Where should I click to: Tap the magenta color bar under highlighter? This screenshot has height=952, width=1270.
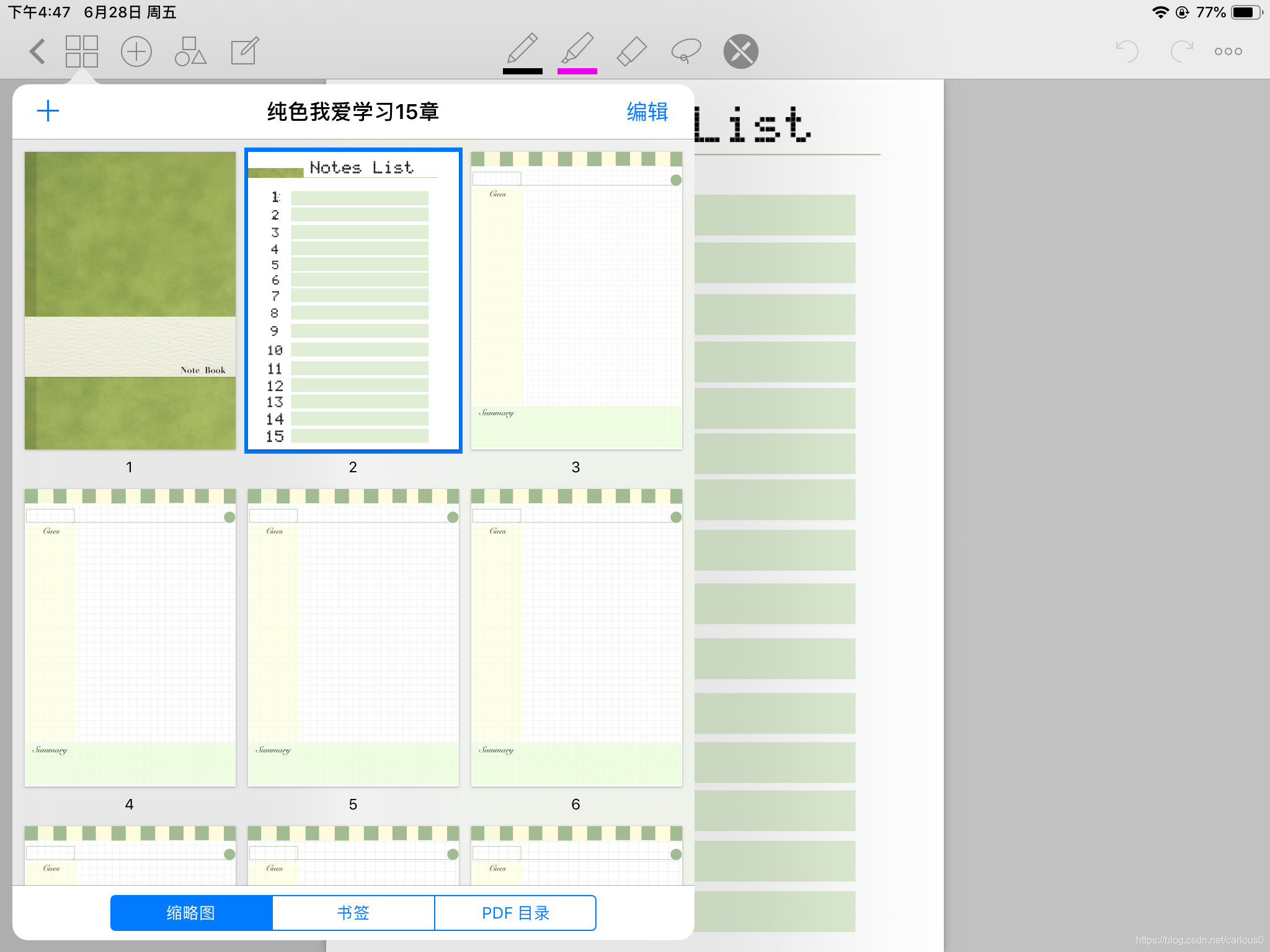[577, 72]
